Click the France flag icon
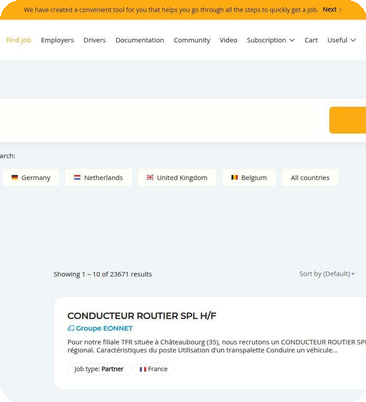This screenshot has width=366, height=402. 143,369
